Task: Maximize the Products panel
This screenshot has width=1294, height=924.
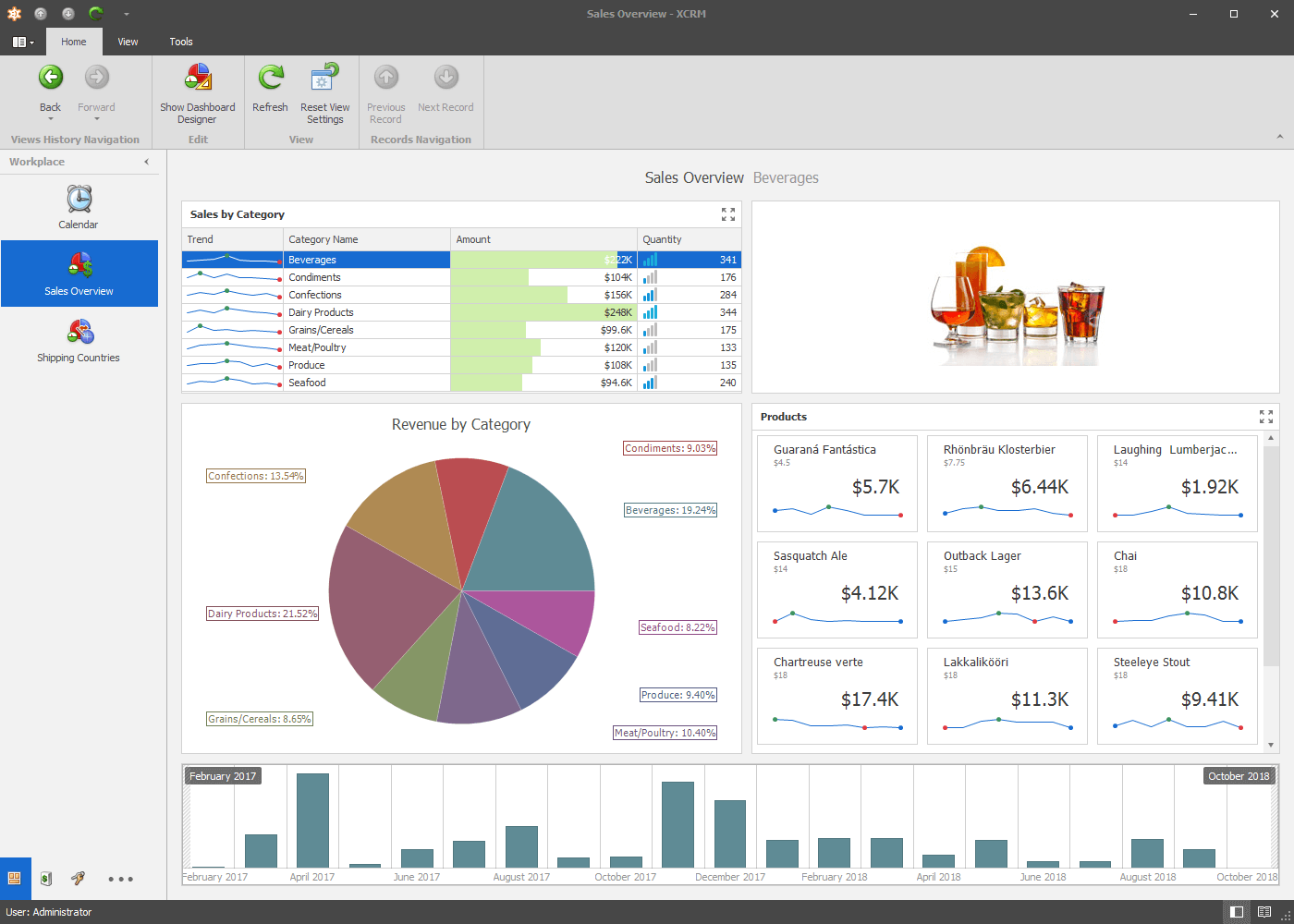Action: pos(1266,417)
